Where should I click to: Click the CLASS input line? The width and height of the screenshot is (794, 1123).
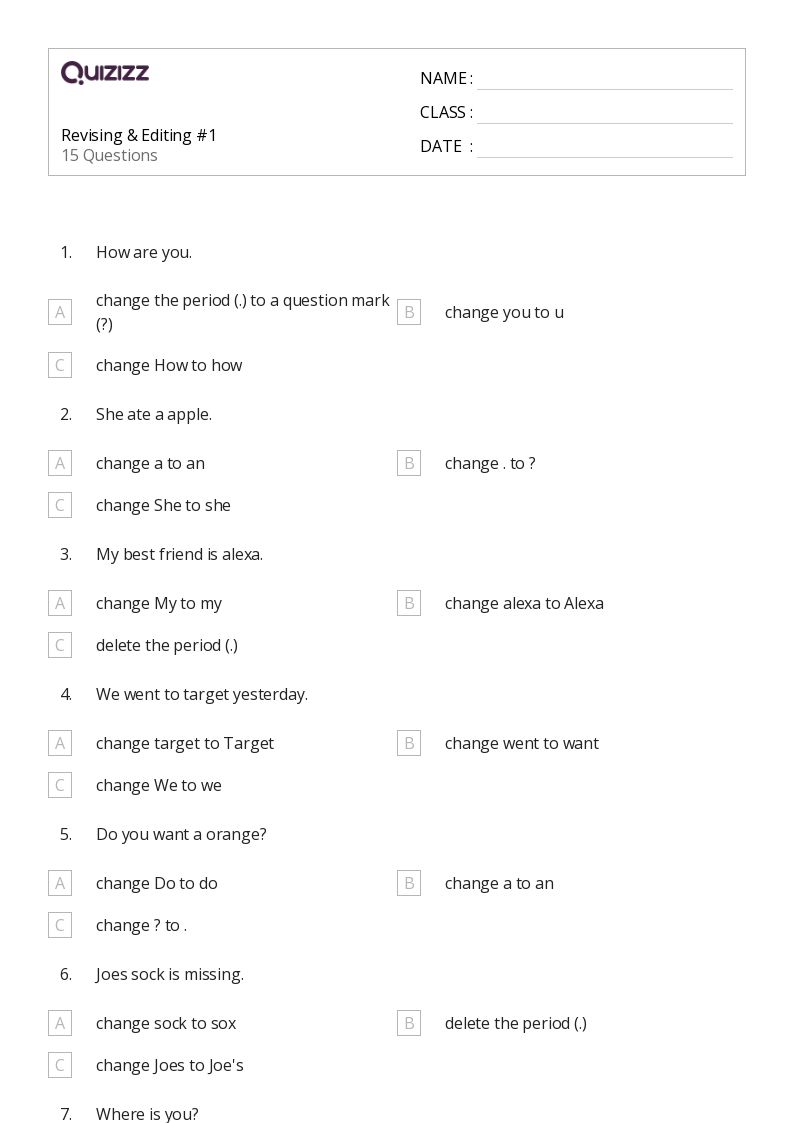605,114
